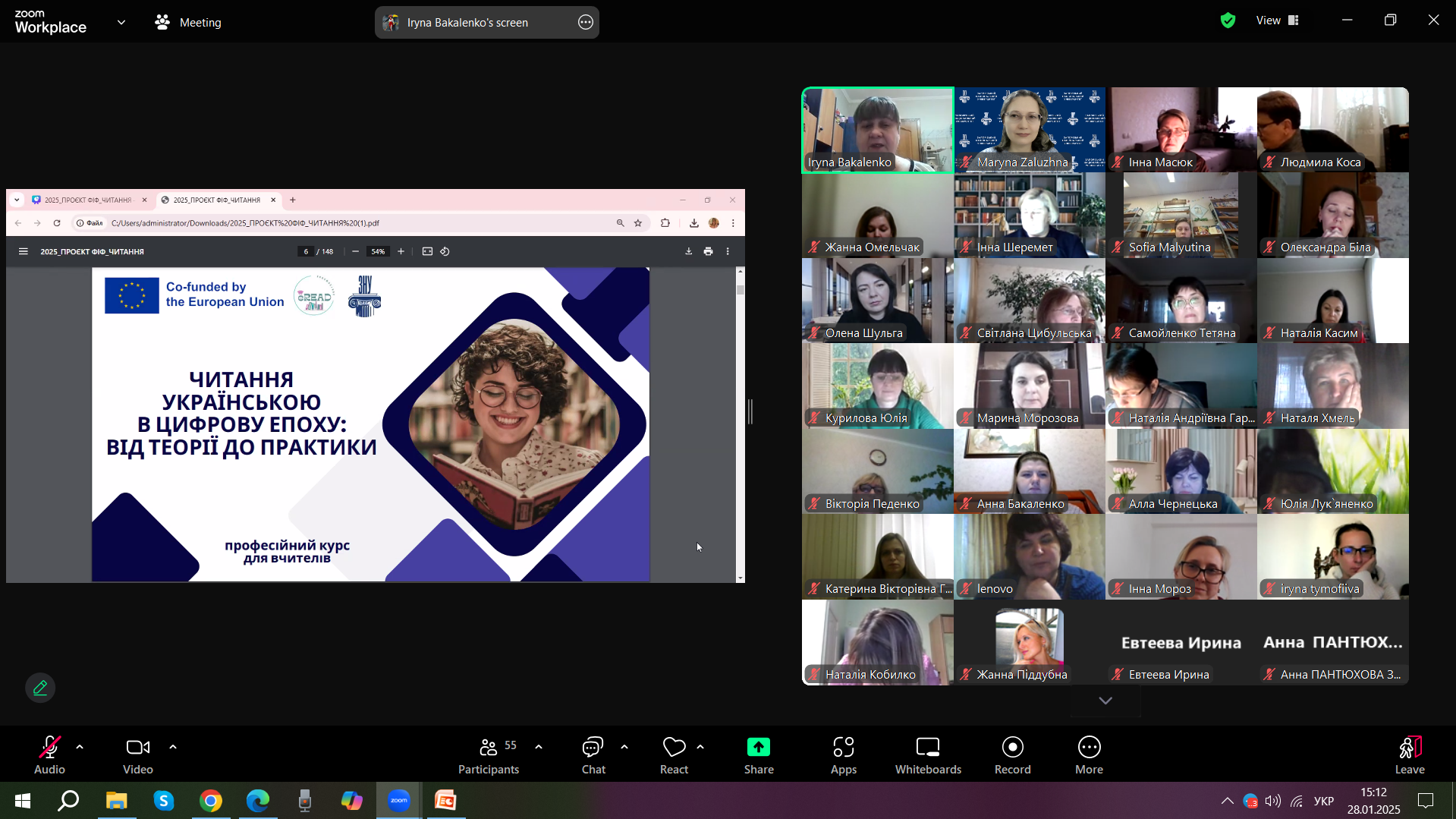1456x819 pixels.
Task: Open the View layout menu
Action: [1278, 21]
